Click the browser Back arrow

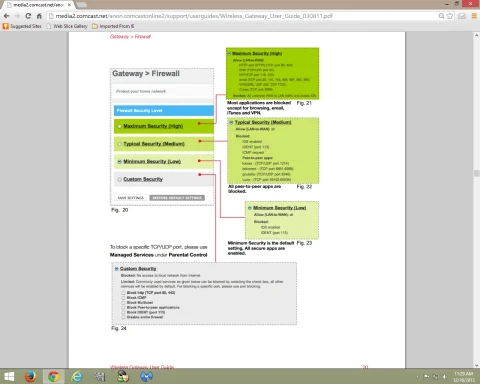coord(6,16)
